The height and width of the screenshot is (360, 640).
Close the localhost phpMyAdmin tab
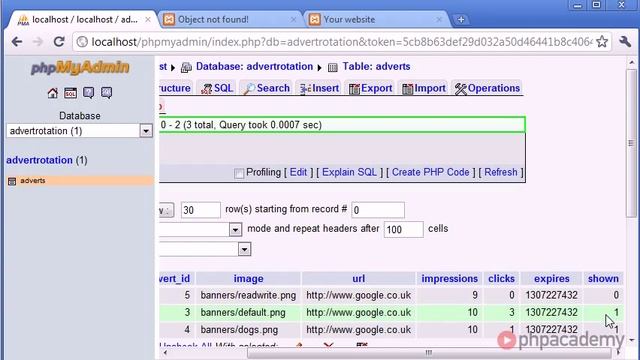point(148,20)
